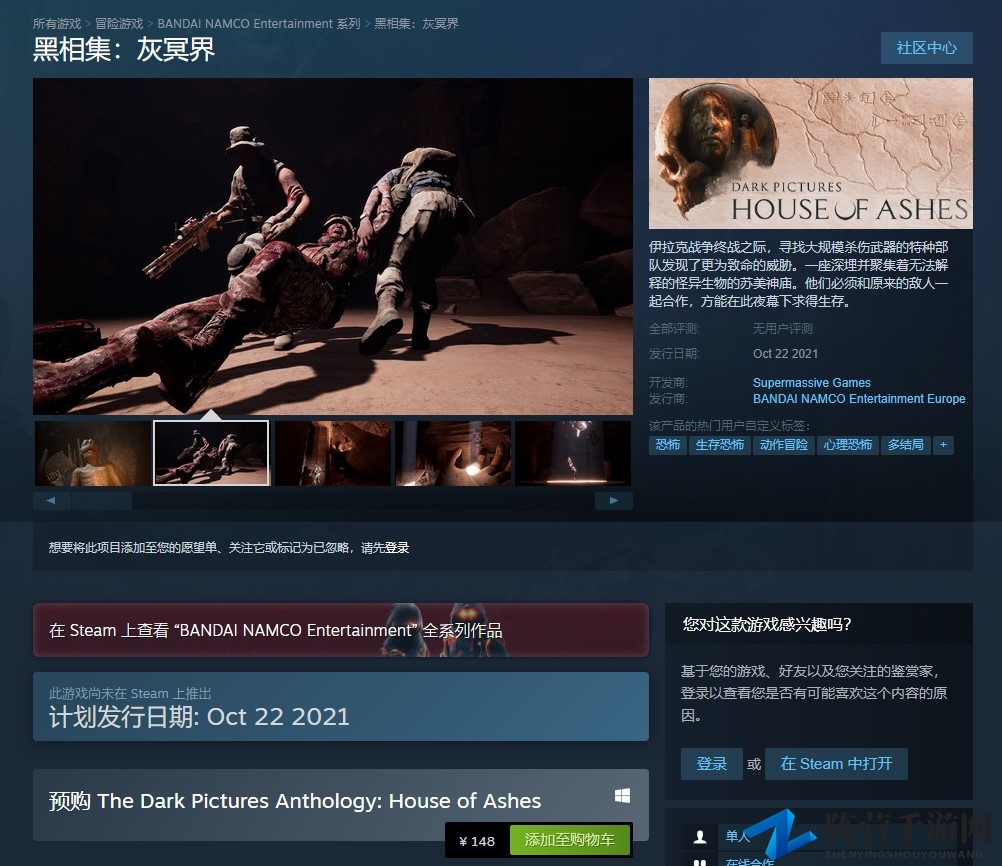The height and width of the screenshot is (866, 1002).
Task: Click the 动作冒险 tag
Action: pos(783,445)
